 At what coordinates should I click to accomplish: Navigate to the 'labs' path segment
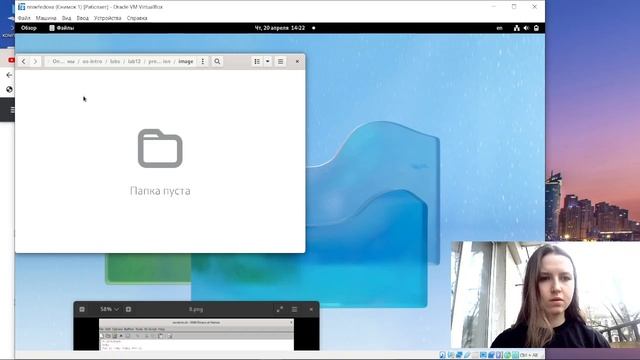tap(115, 62)
